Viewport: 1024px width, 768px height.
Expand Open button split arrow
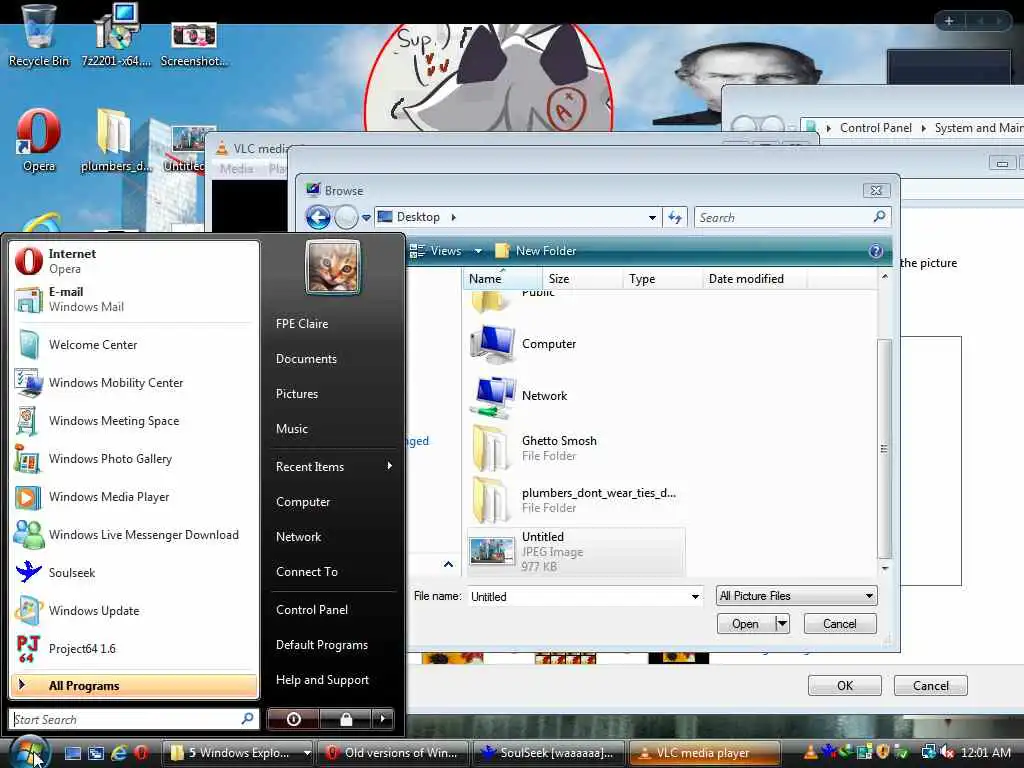(x=783, y=624)
